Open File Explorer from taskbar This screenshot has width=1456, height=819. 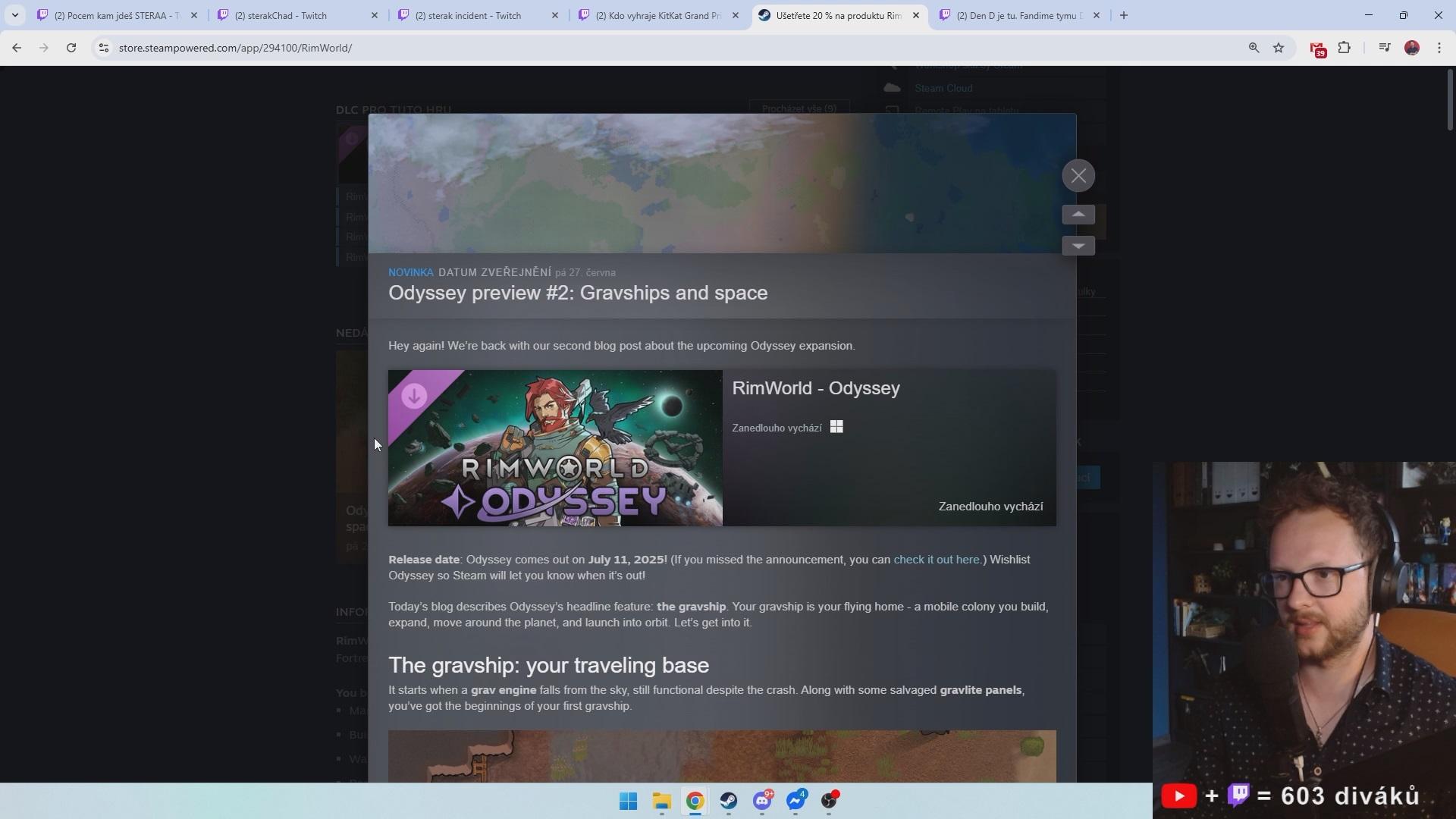point(662,801)
